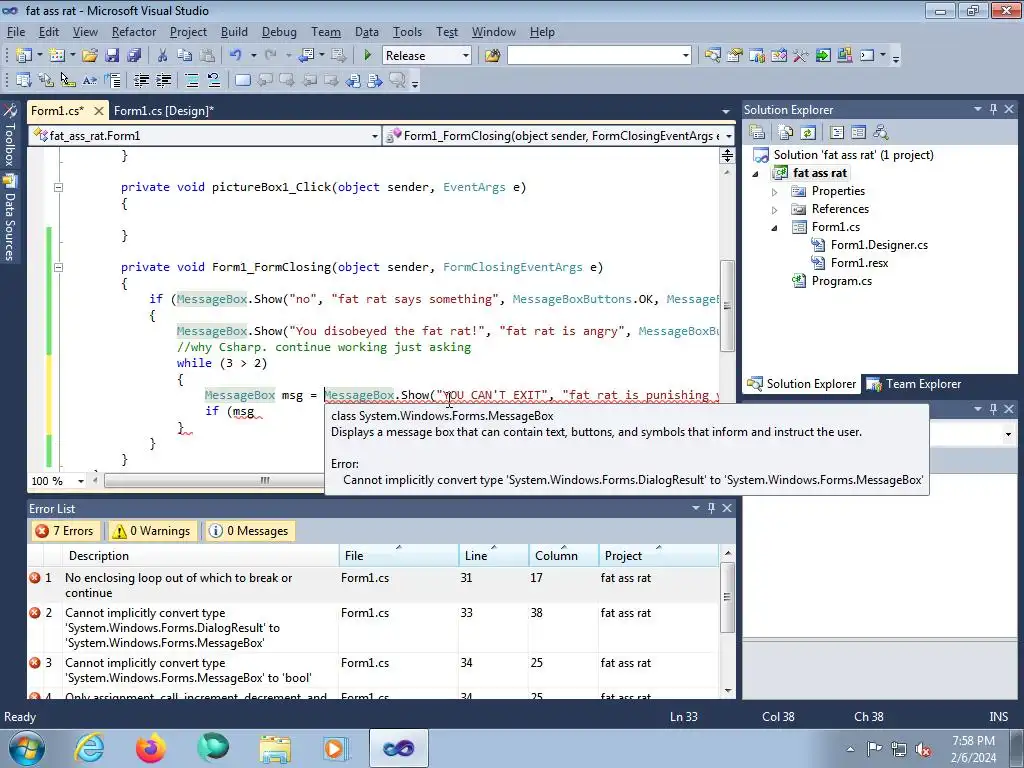The width and height of the screenshot is (1024, 768).
Task: Switch to the Team Explorer tab
Action: [914, 384]
